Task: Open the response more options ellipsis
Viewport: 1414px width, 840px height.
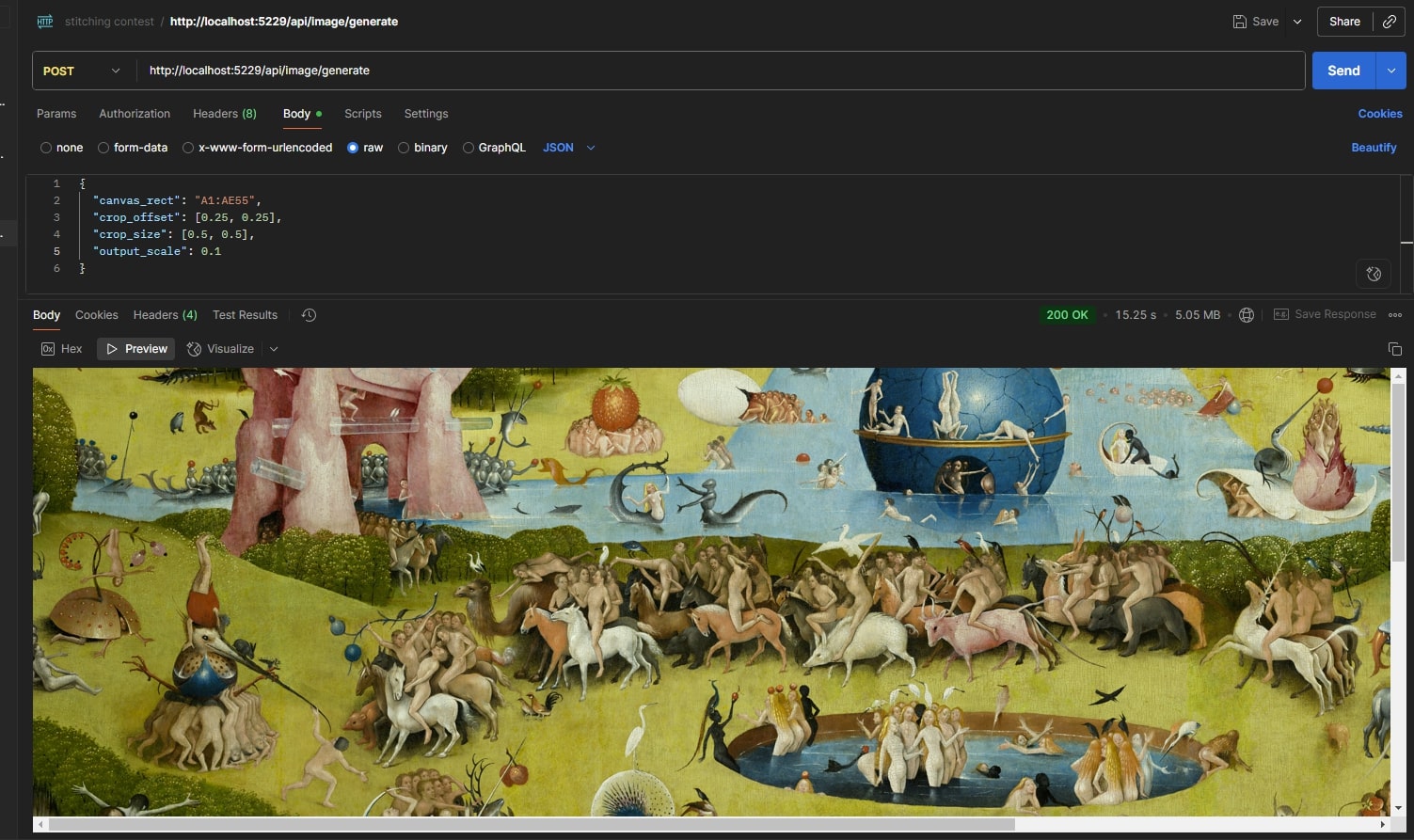Action: pos(1395,315)
